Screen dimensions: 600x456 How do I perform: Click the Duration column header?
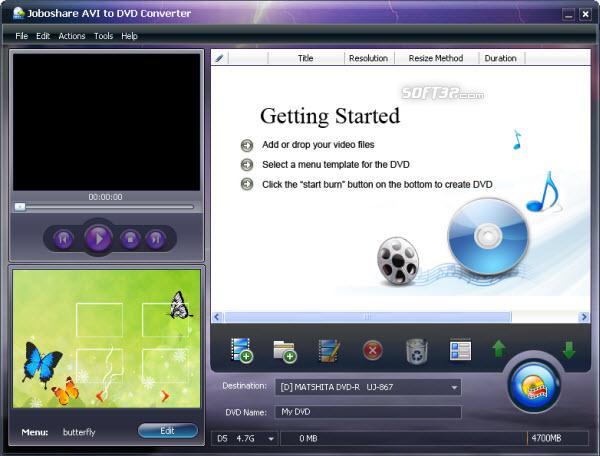pyautogui.click(x=501, y=58)
